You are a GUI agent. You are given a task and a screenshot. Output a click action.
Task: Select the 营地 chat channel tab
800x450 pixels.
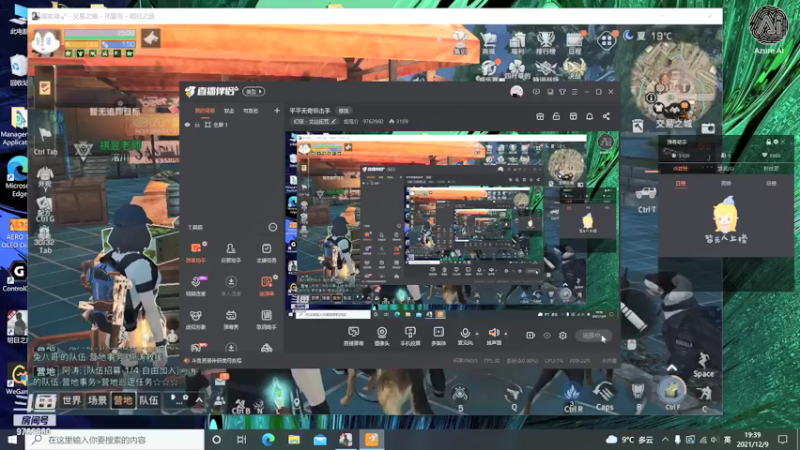[123, 401]
